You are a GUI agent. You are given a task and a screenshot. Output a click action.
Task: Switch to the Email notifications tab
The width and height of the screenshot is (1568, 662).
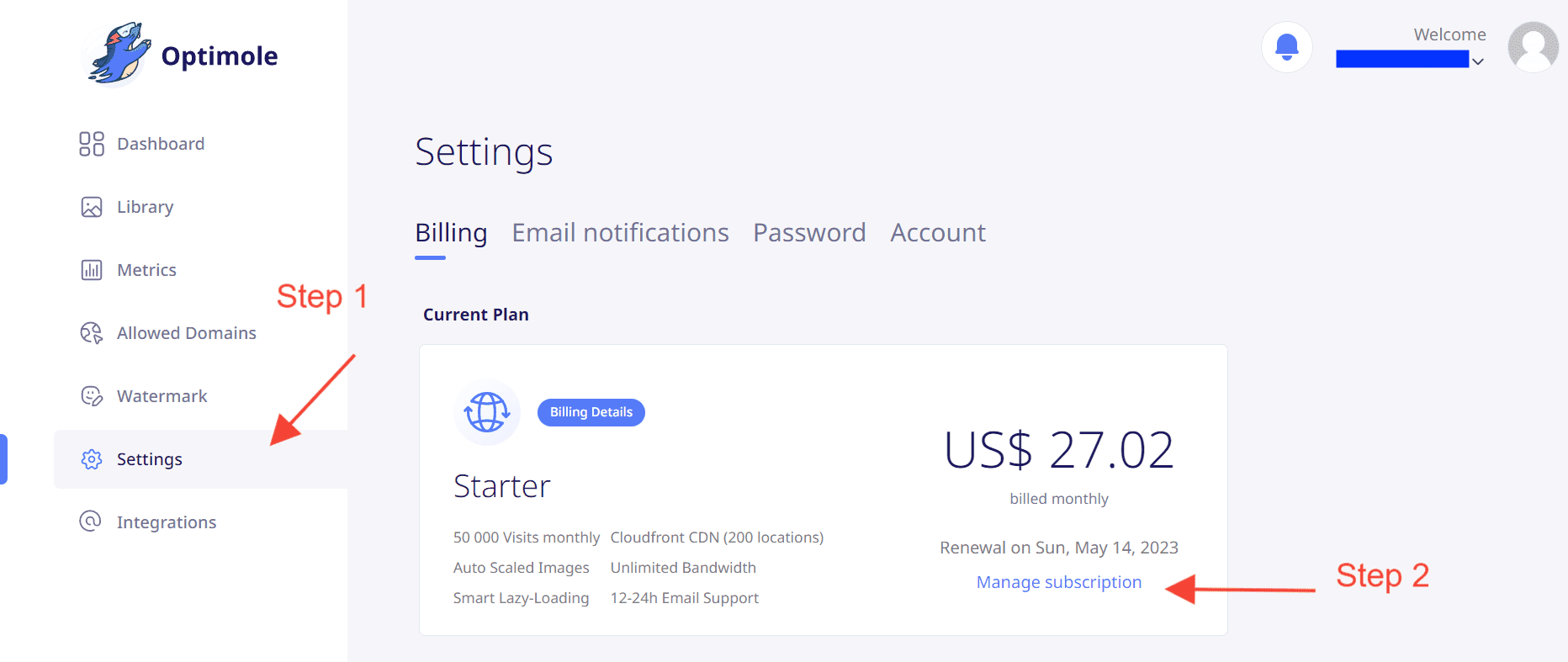pos(620,233)
